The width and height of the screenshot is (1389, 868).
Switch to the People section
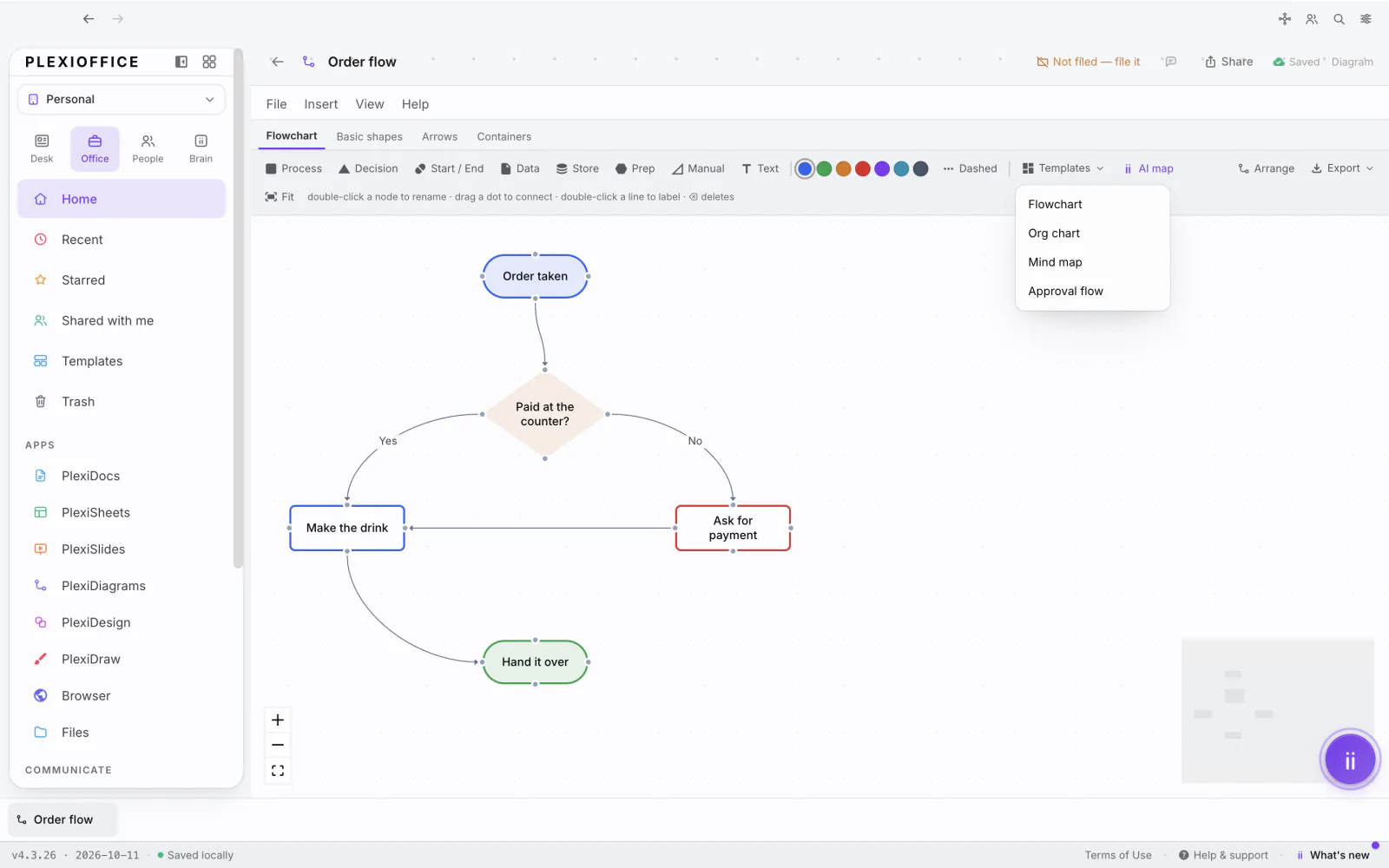[x=148, y=148]
